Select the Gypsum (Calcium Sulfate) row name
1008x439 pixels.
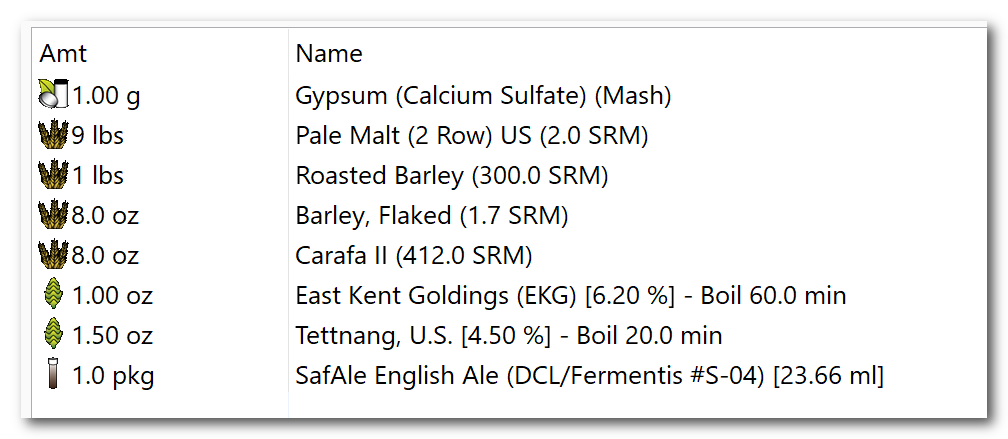(483, 96)
